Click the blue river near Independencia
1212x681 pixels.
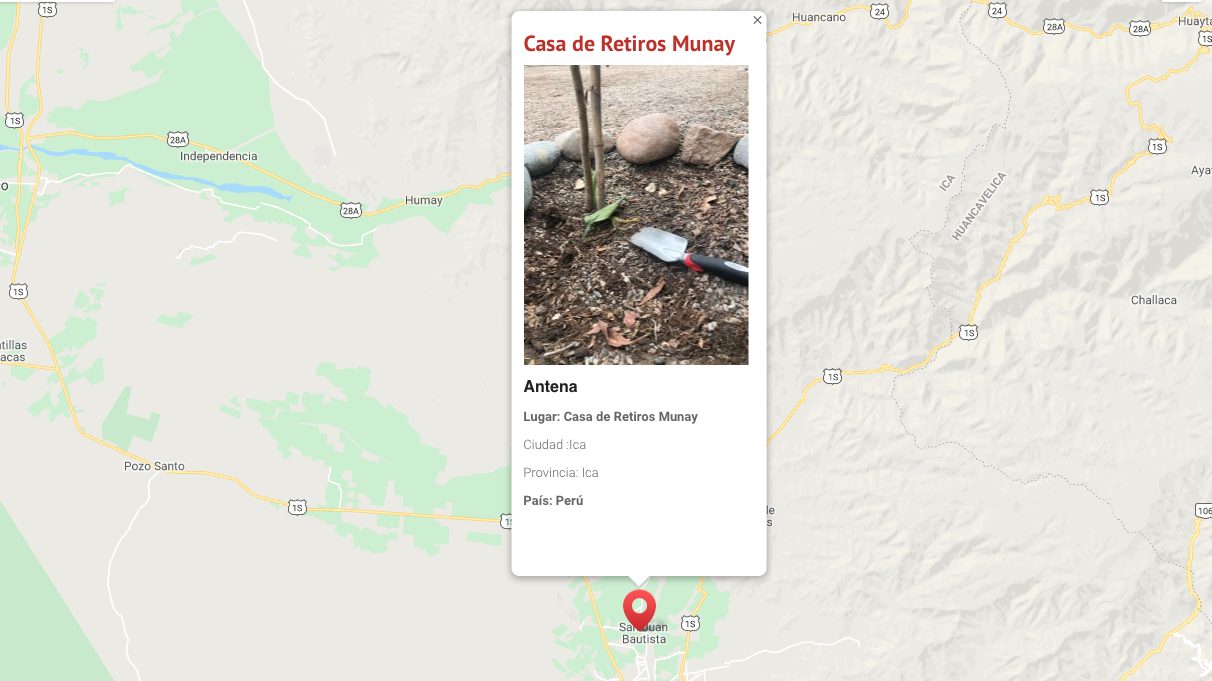pos(160,171)
